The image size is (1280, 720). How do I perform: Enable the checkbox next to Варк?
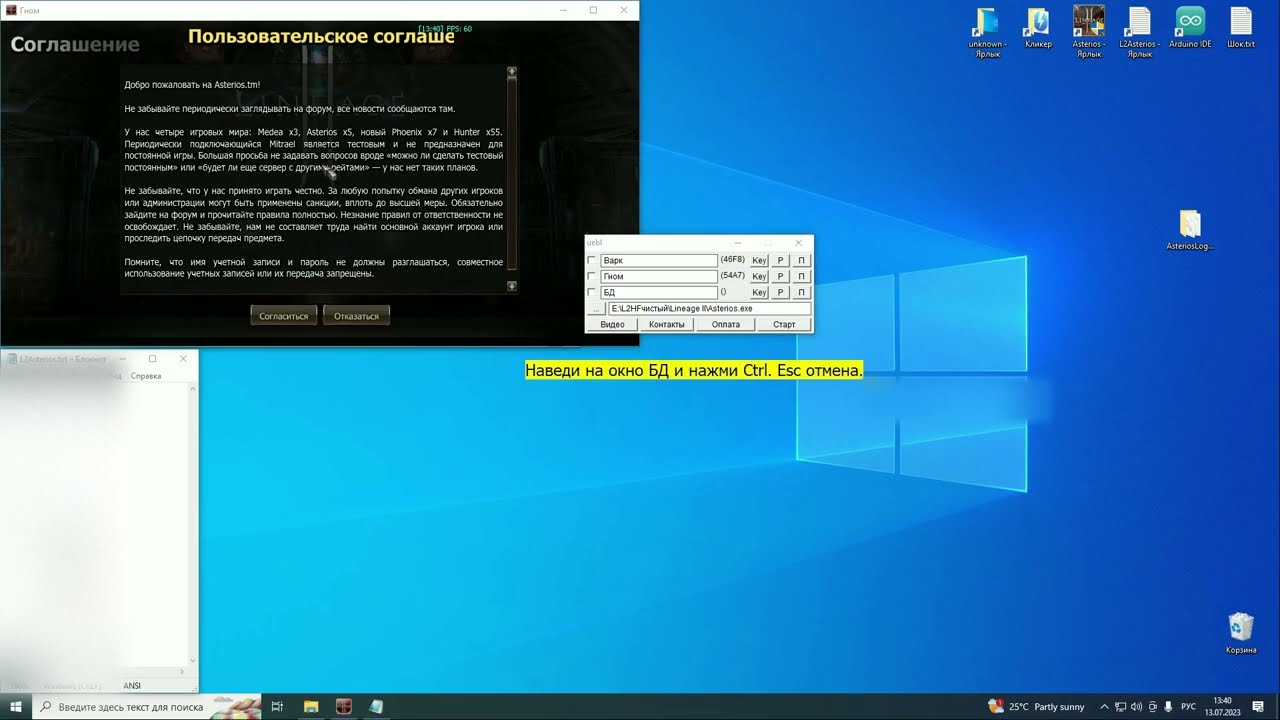point(592,261)
